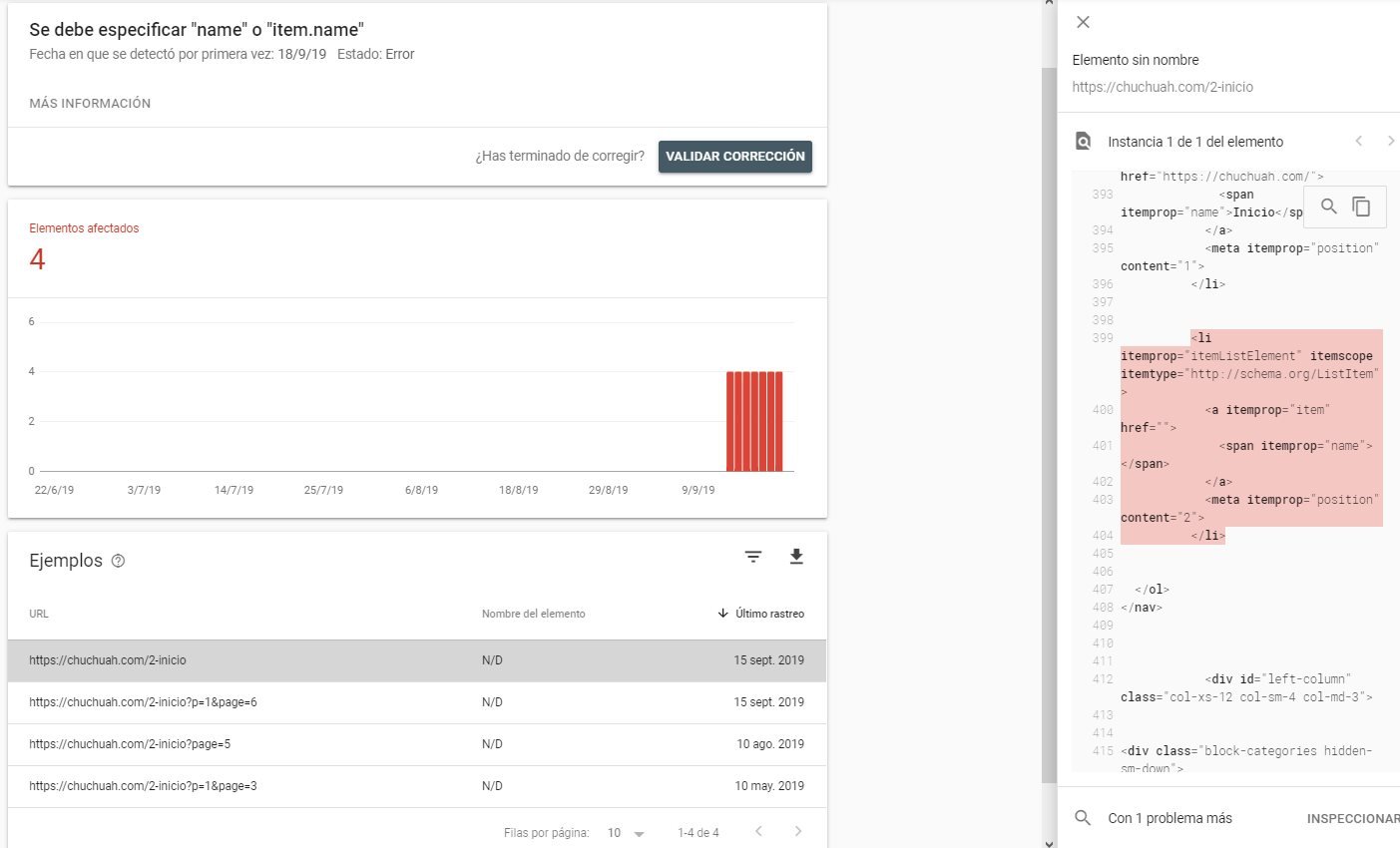The height and width of the screenshot is (848, 1400).
Task: Copy the code snippet to clipboard
Action: [1361, 207]
